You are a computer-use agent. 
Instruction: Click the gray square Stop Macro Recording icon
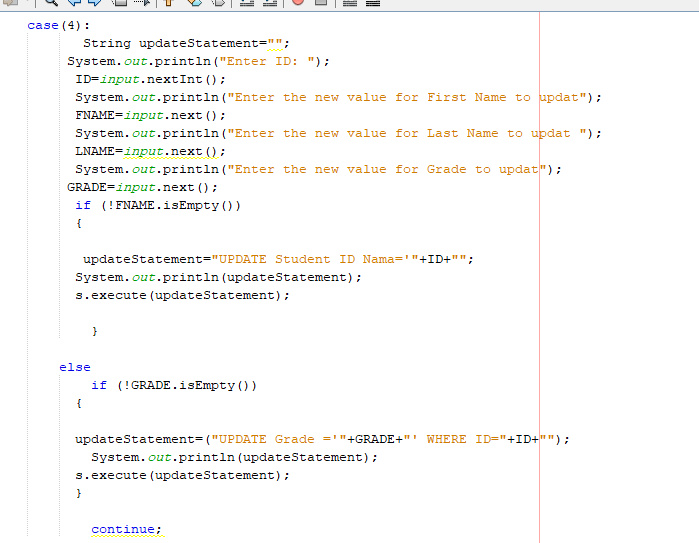click(x=321, y=2)
